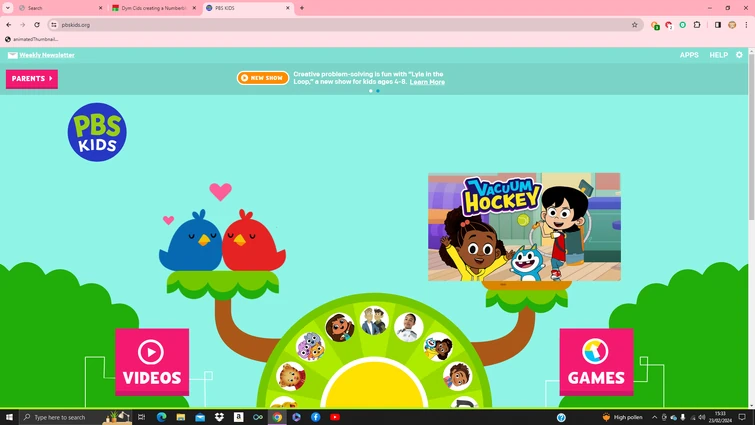This screenshot has width=755, height=425.
Task: Select the first banner carousel dot
Action: click(x=370, y=90)
